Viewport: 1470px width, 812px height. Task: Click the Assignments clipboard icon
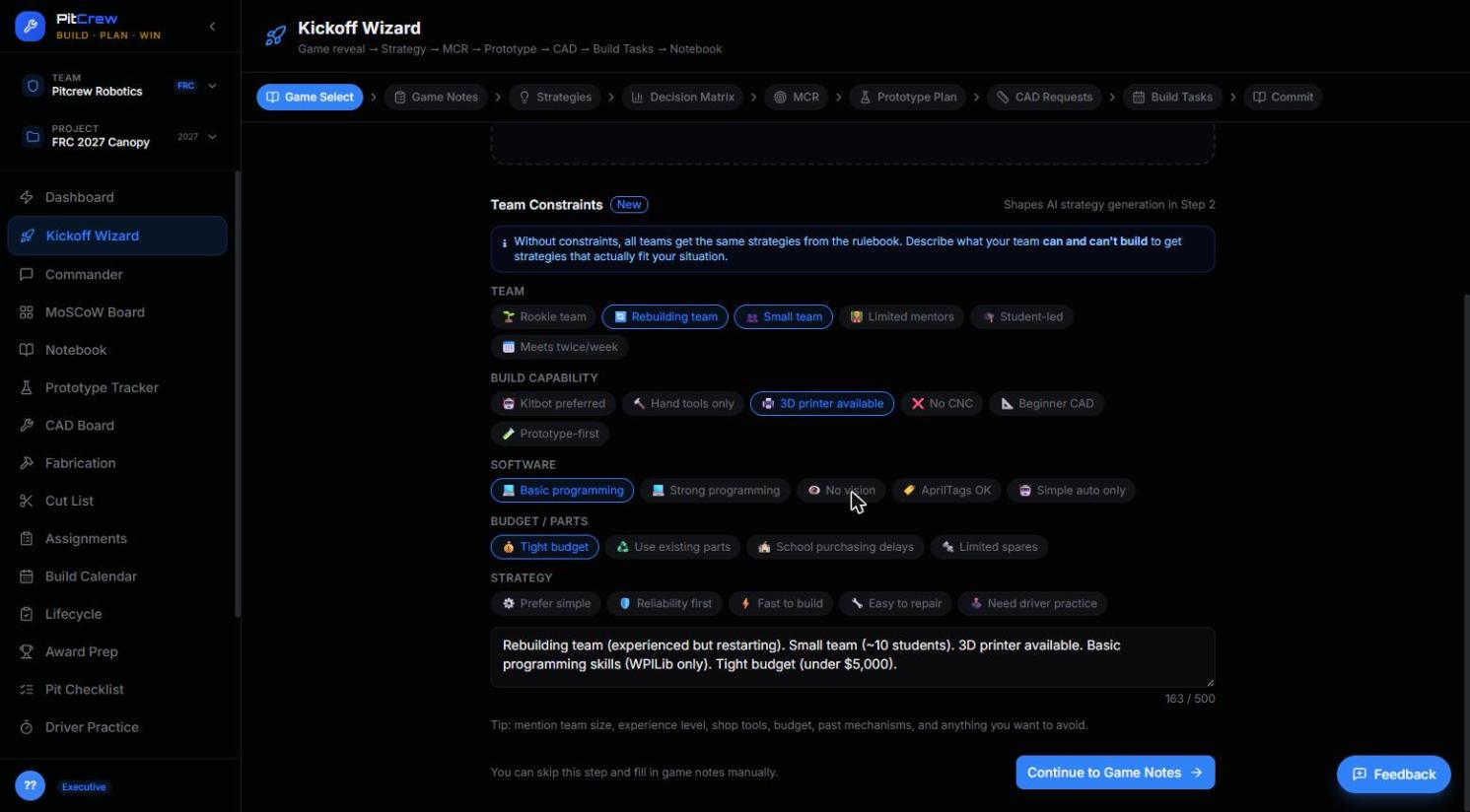pos(27,539)
